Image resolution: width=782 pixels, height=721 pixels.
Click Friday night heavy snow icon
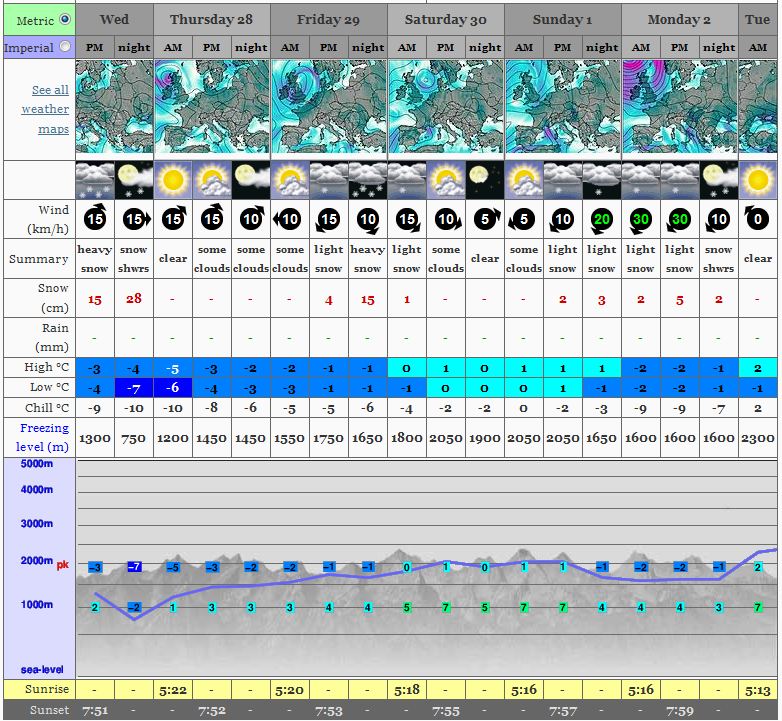click(368, 180)
